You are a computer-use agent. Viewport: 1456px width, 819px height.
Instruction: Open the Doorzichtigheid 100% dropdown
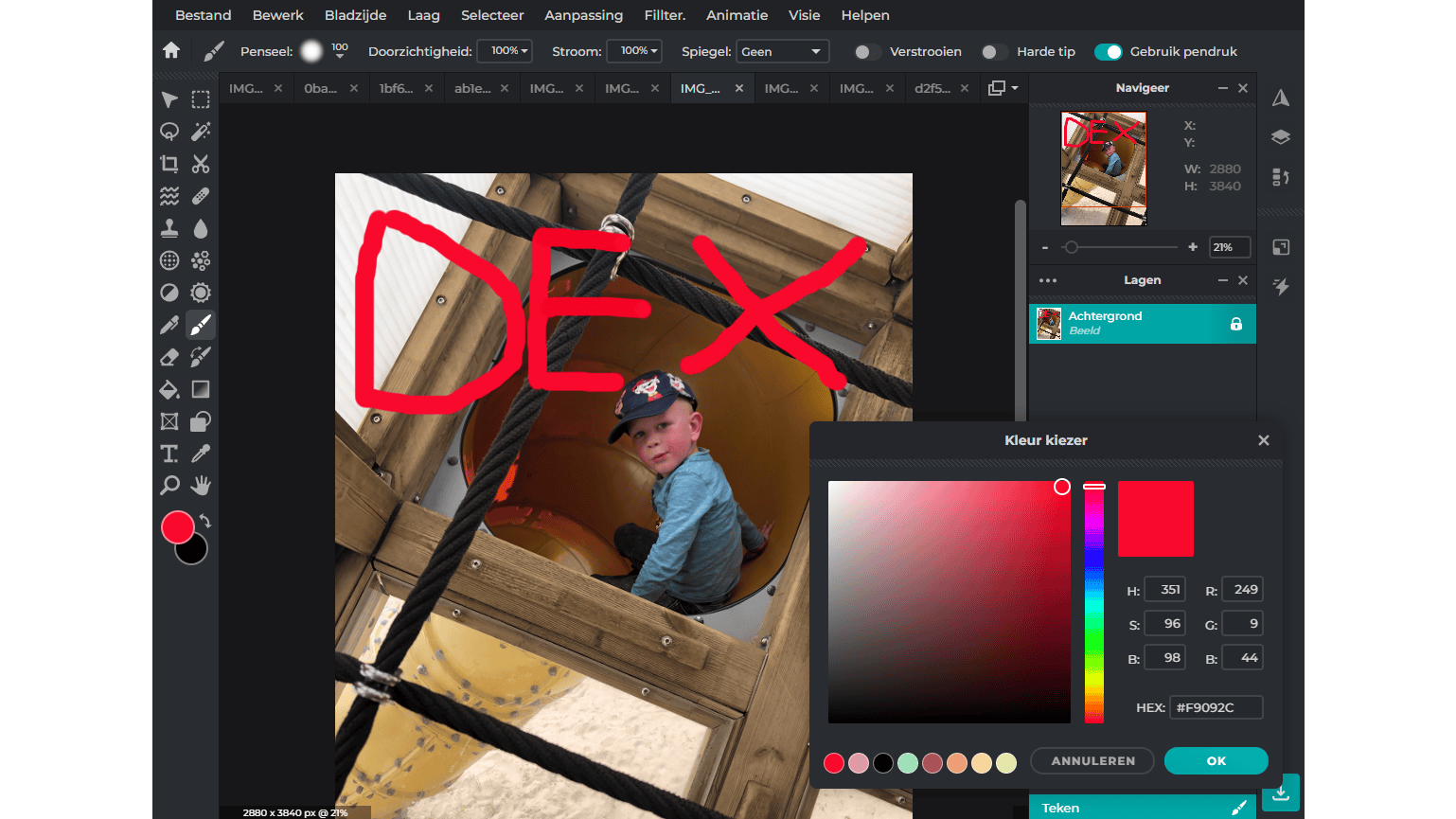pos(505,51)
